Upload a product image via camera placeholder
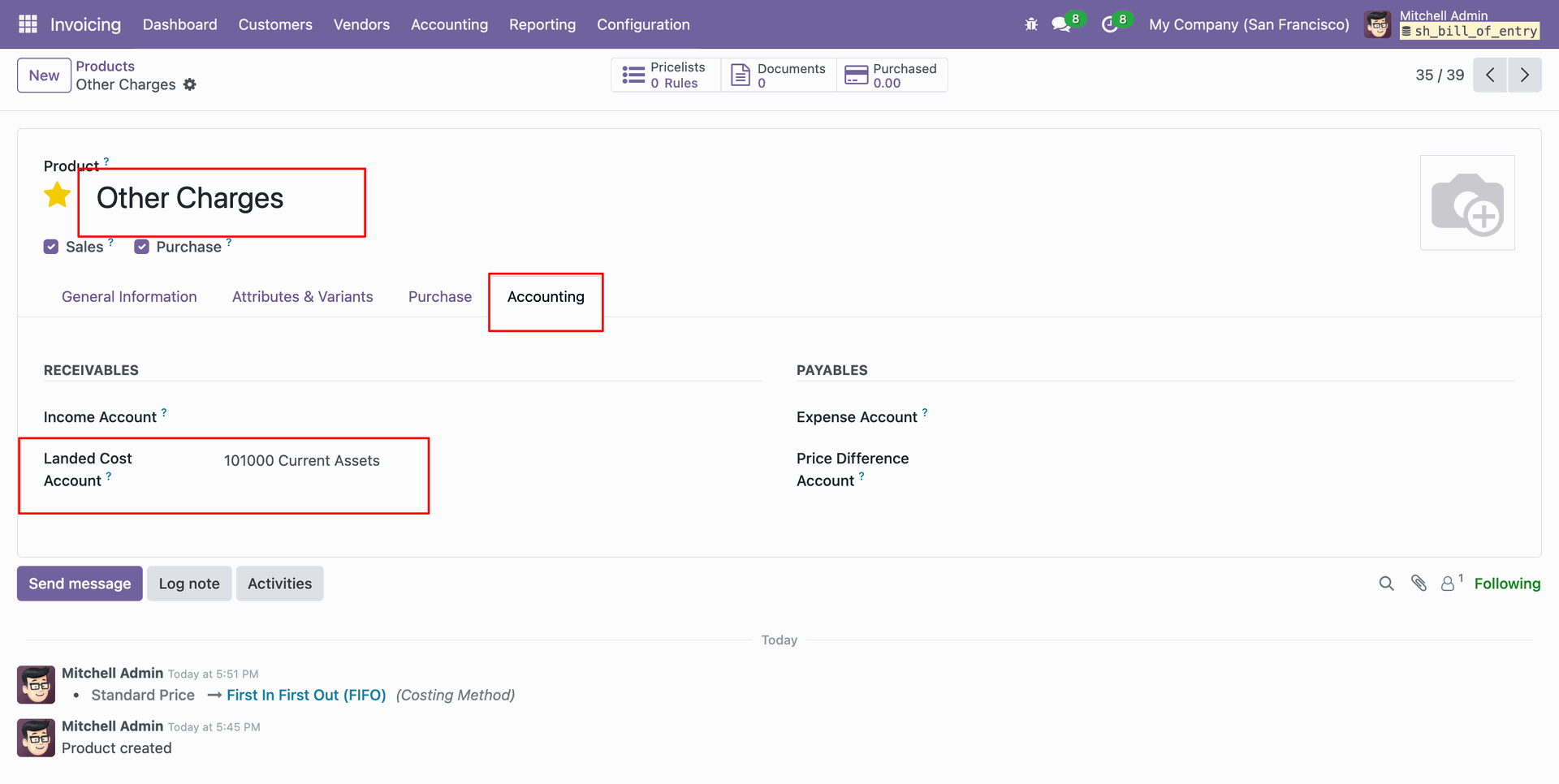1559x784 pixels. (x=1467, y=203)
